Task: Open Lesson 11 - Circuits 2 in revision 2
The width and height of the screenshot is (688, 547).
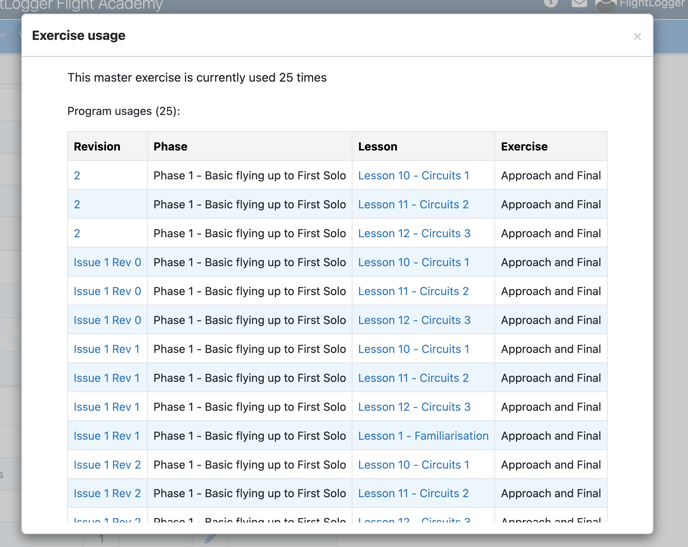Action: pyautogui.click(x=413, y=204)
